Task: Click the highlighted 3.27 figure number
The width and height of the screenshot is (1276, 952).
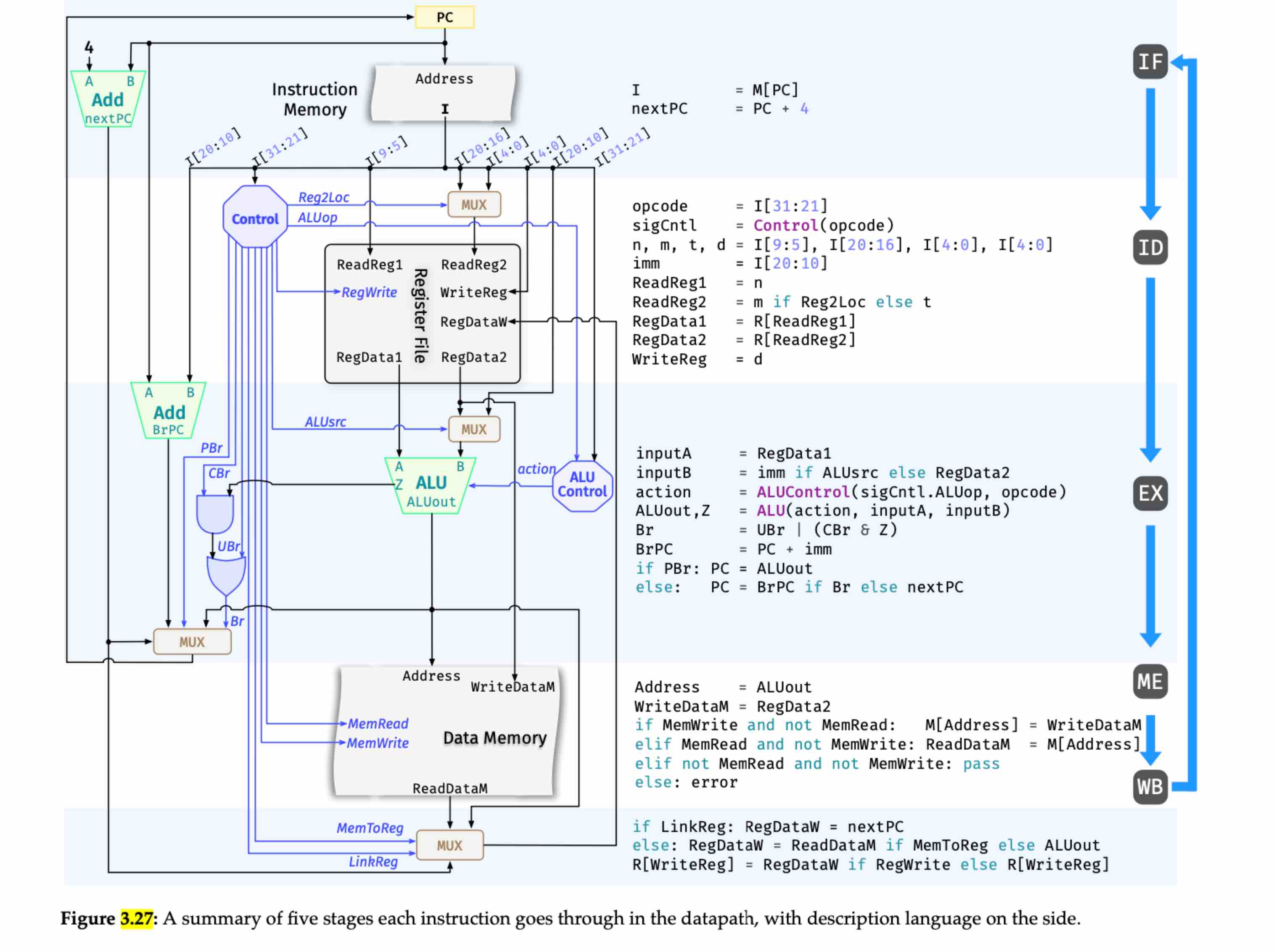Action: point(137,919)
